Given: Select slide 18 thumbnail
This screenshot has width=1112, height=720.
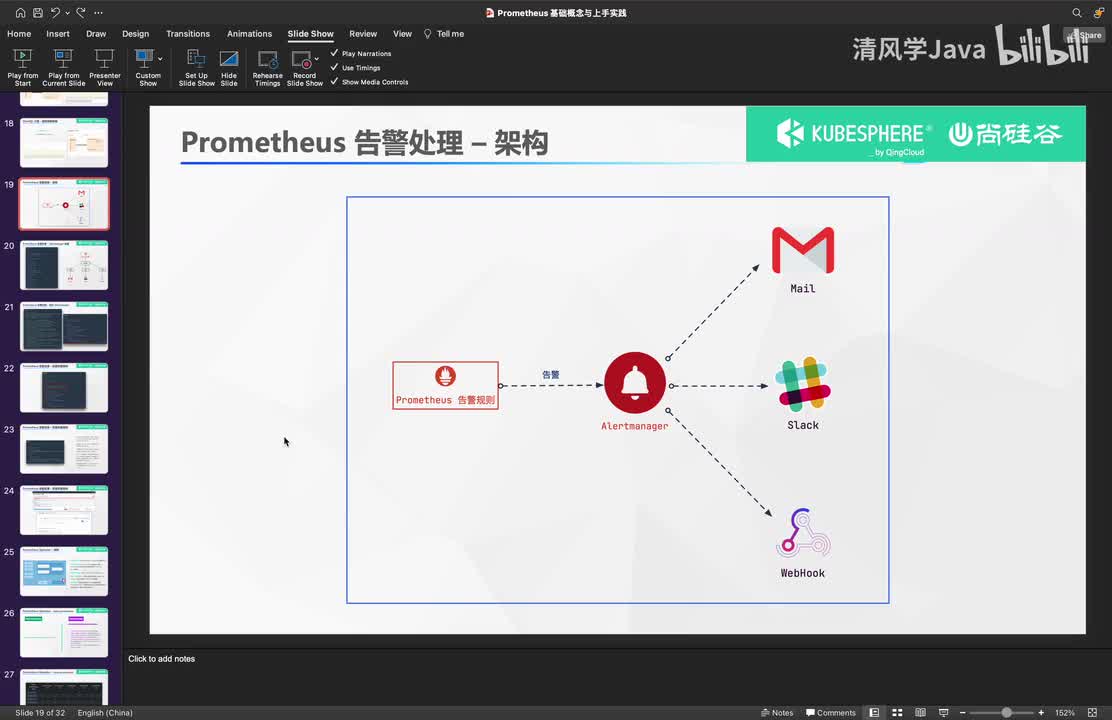Looking at the screenshot, I should [x=64, y=142].
